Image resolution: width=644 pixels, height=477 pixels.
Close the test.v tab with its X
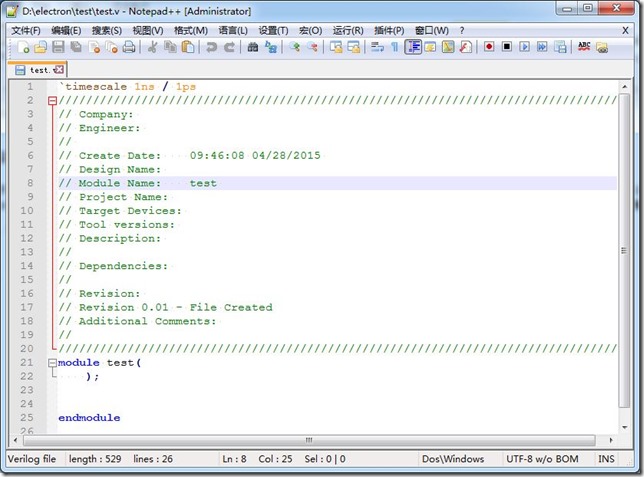[x=58, y=70]
